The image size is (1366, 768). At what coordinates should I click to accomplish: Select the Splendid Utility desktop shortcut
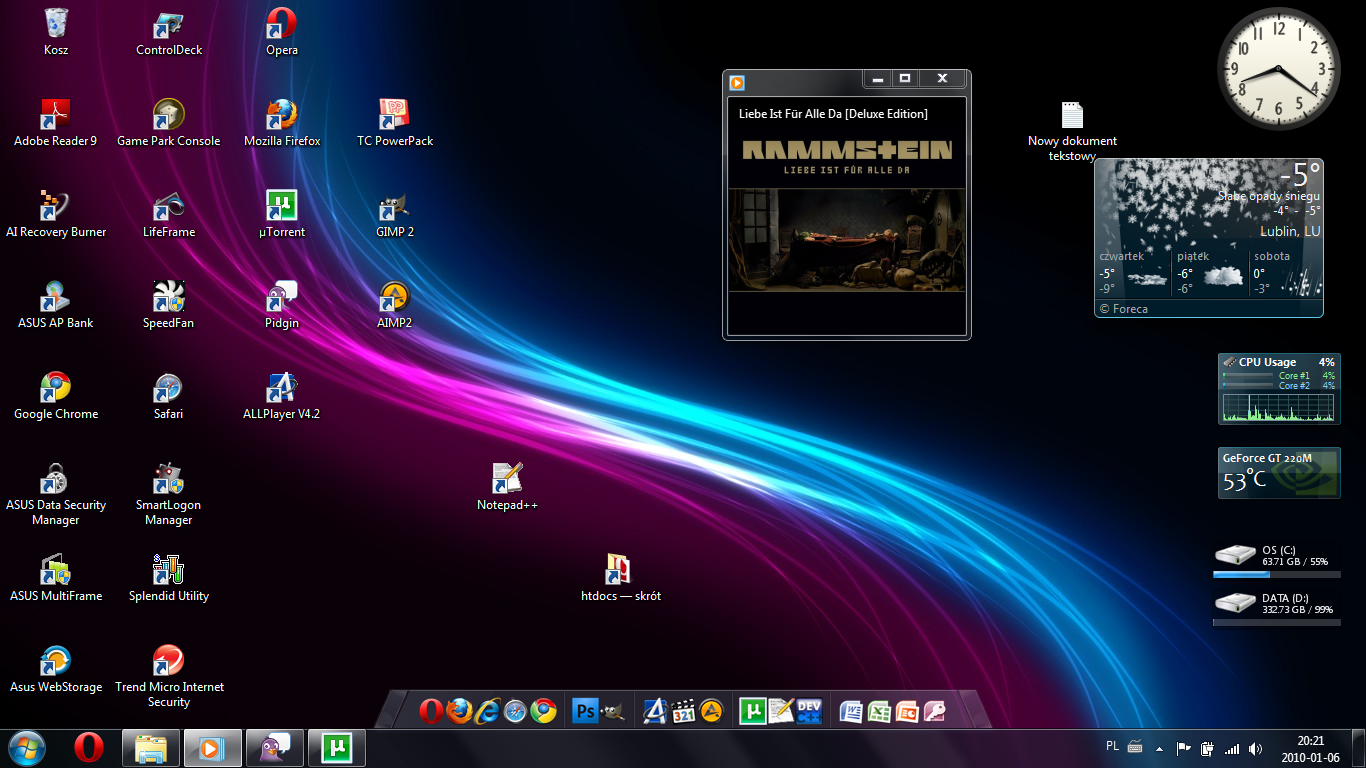click(168, 571)
